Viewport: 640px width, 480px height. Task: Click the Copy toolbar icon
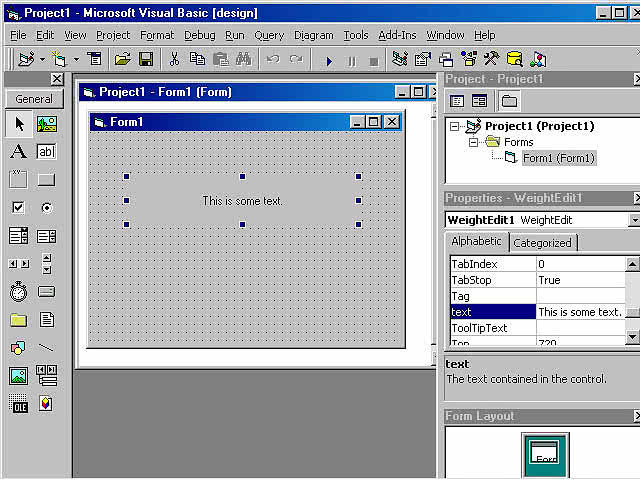(198, 60)
